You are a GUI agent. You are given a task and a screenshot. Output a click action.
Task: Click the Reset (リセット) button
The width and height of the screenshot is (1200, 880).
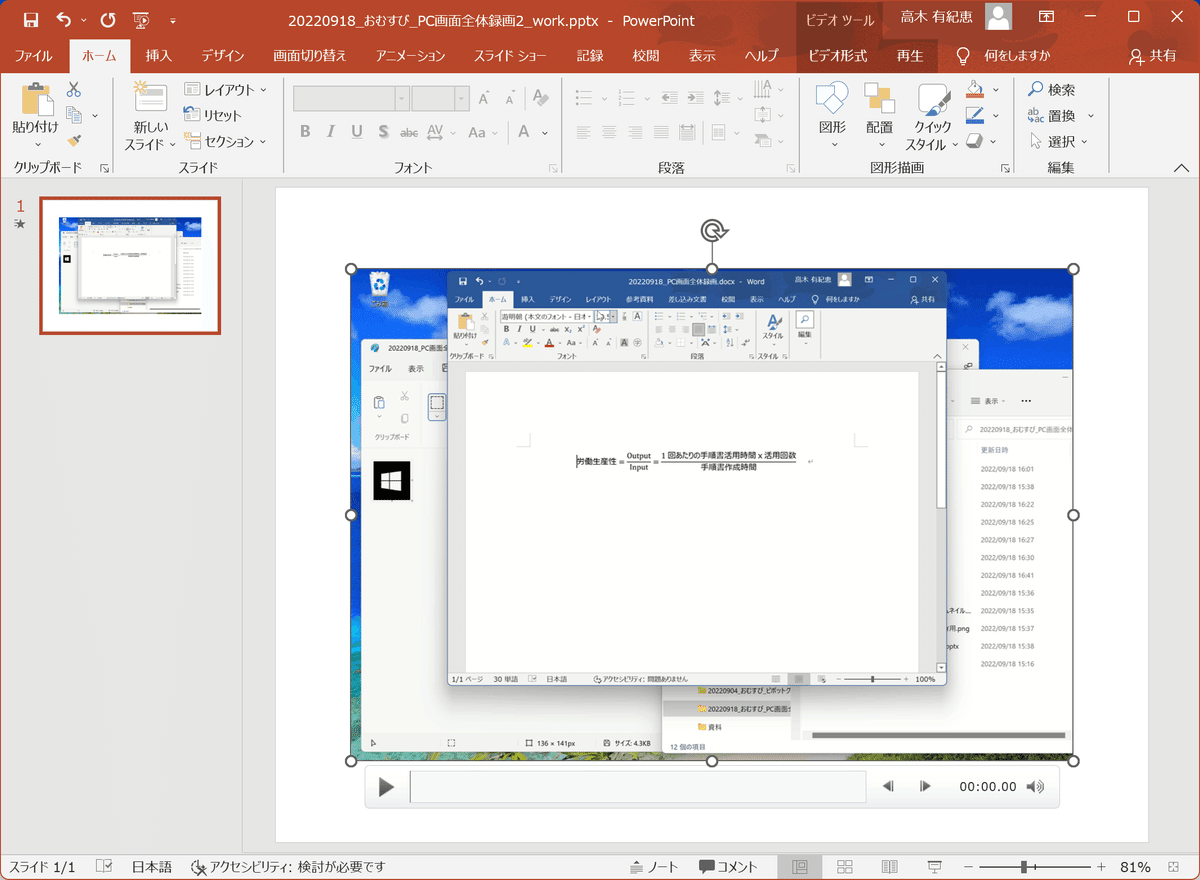tap(214, 116)
